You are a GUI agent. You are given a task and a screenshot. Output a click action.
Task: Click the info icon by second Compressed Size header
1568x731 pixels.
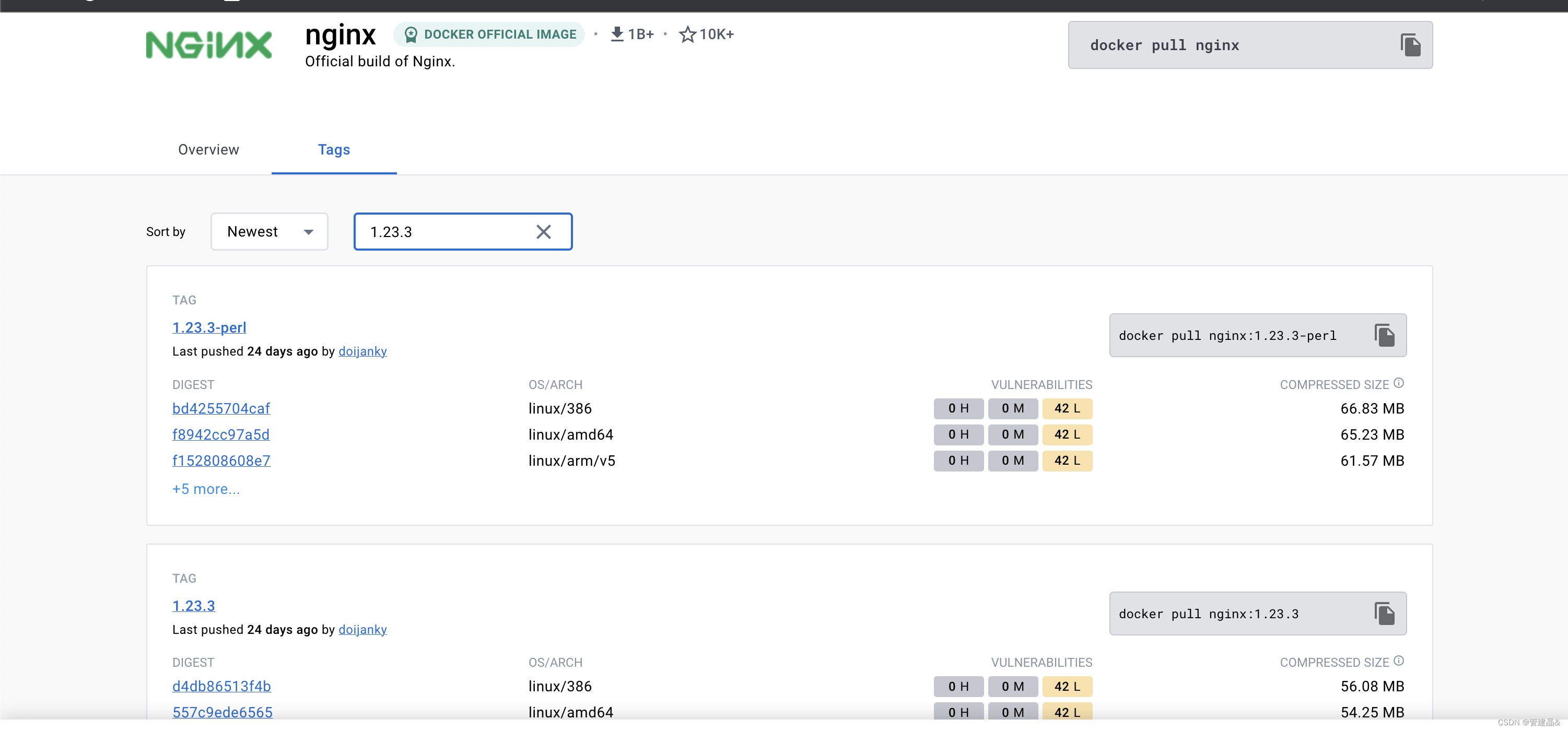coord(1399,661)
